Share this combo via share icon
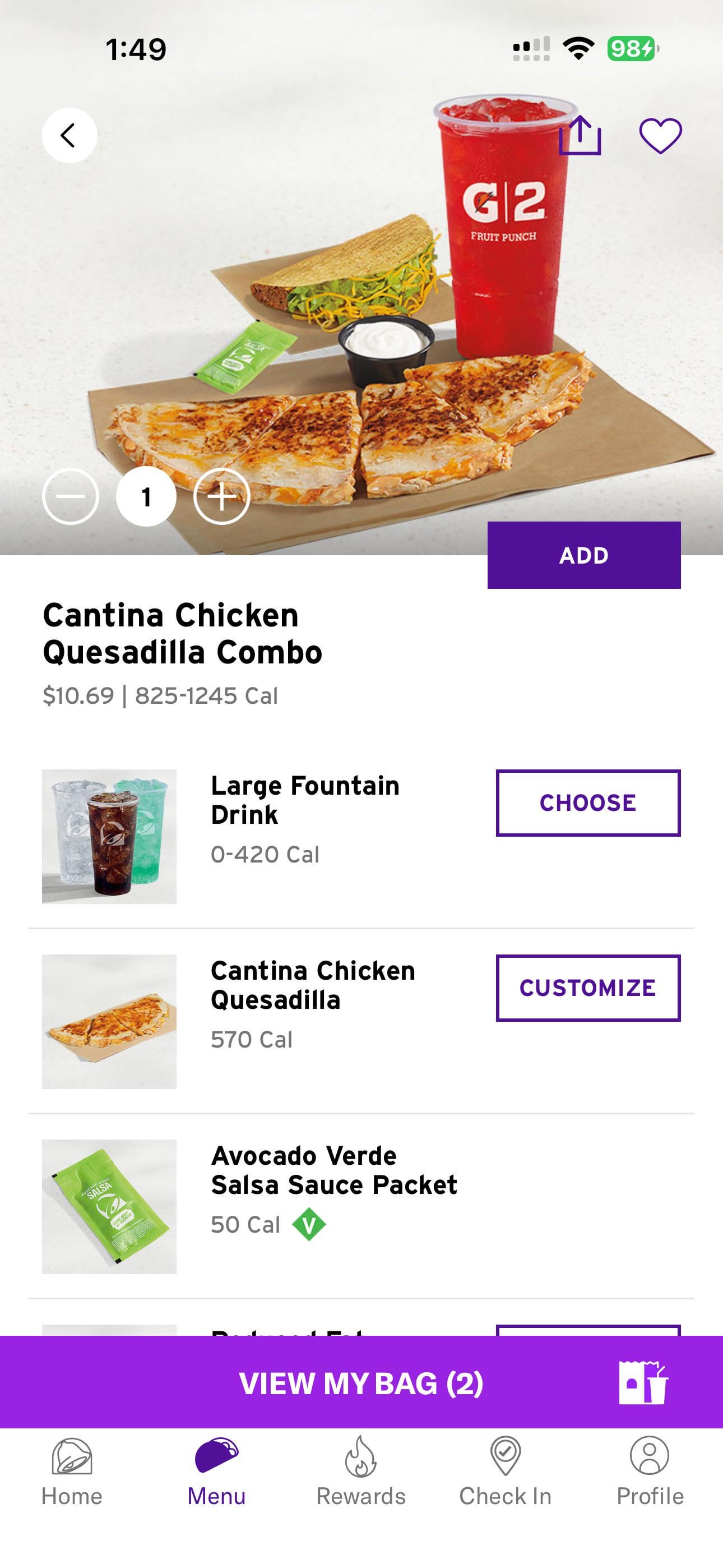 (580, 135)
